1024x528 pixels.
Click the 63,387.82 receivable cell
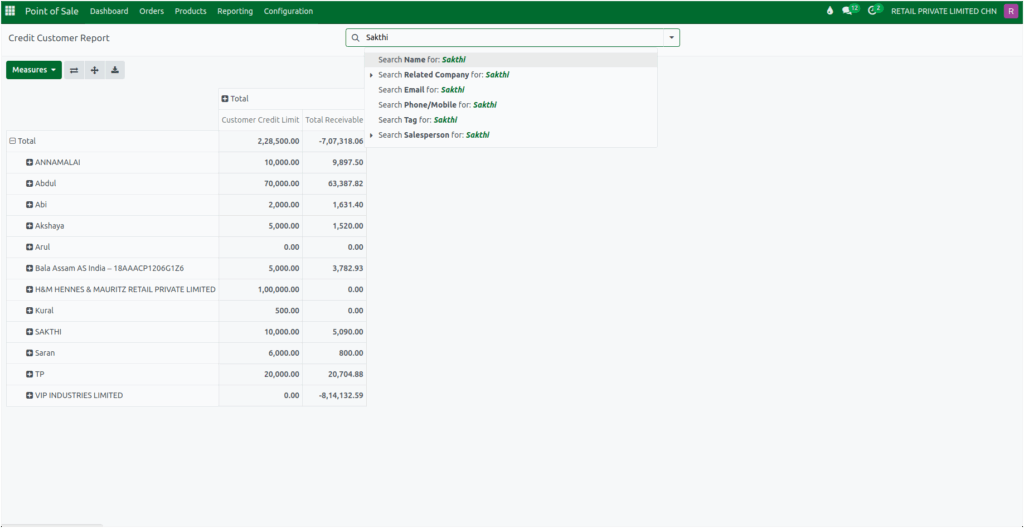[x=334, y=184]
